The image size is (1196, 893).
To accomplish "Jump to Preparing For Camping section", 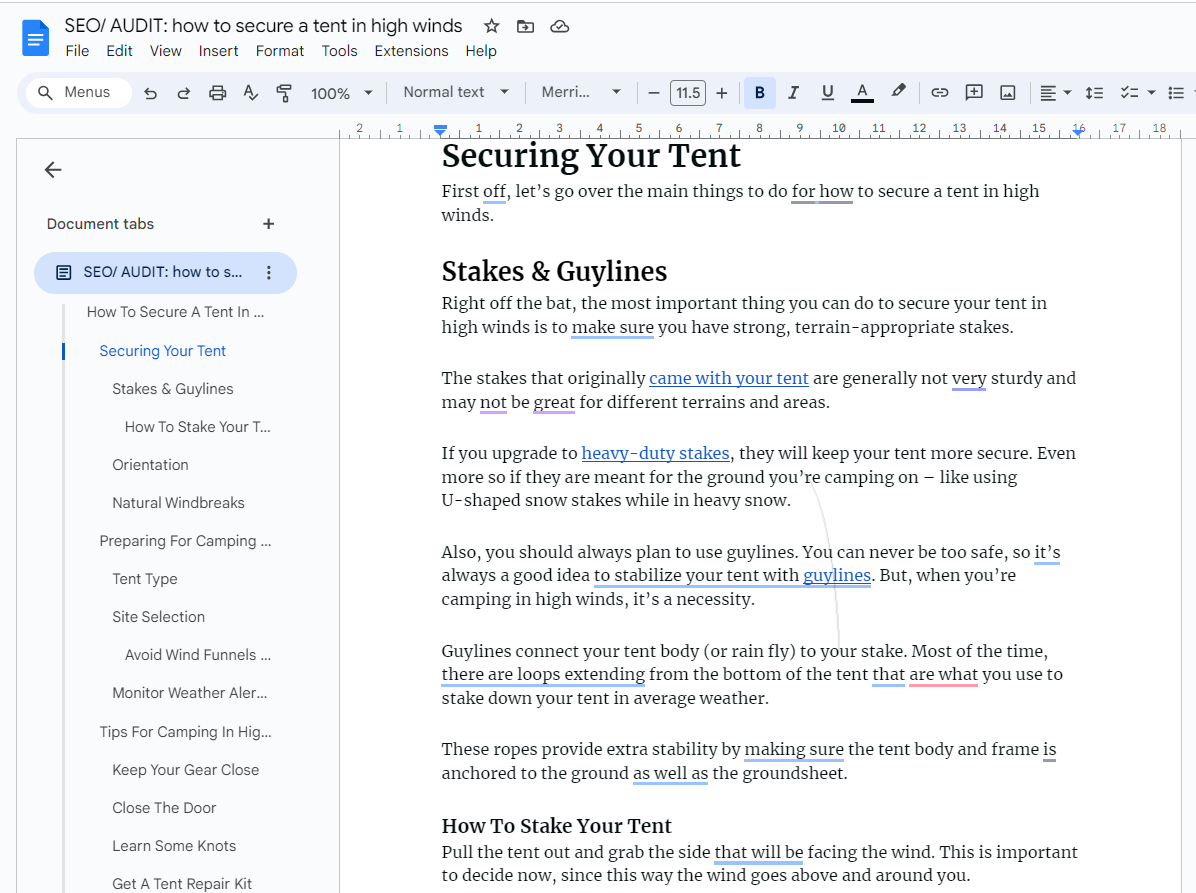I will tap(185, 541).
